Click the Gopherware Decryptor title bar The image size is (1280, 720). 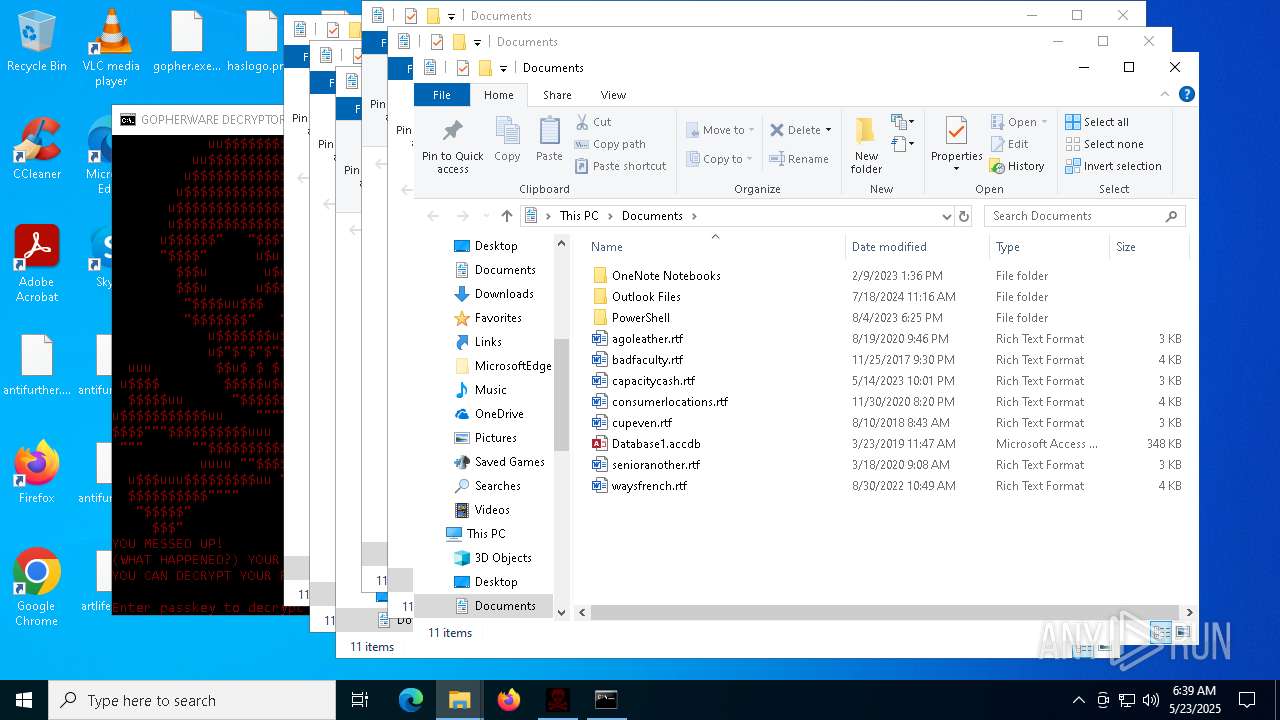pos(198,119)
